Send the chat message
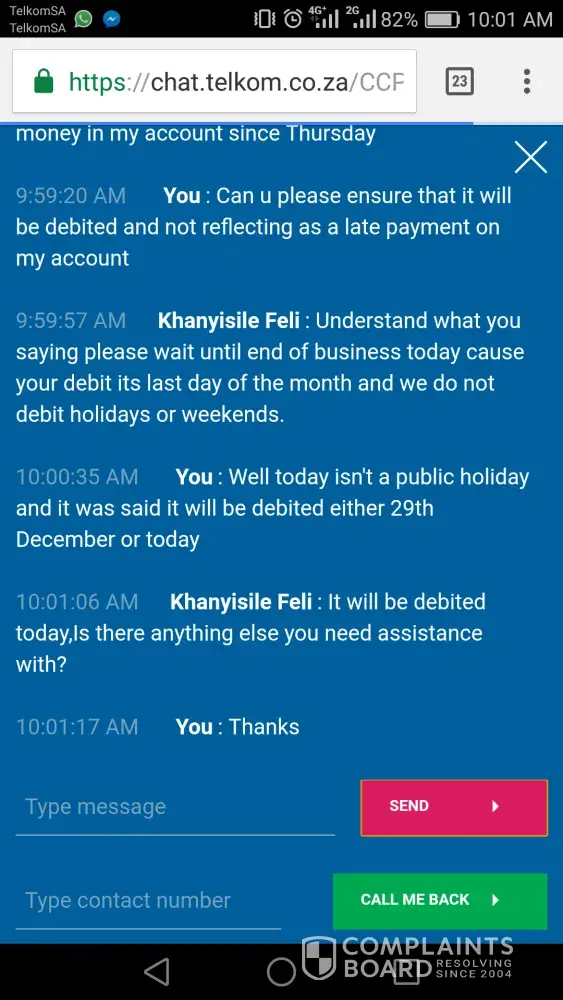 coord(454,807)
